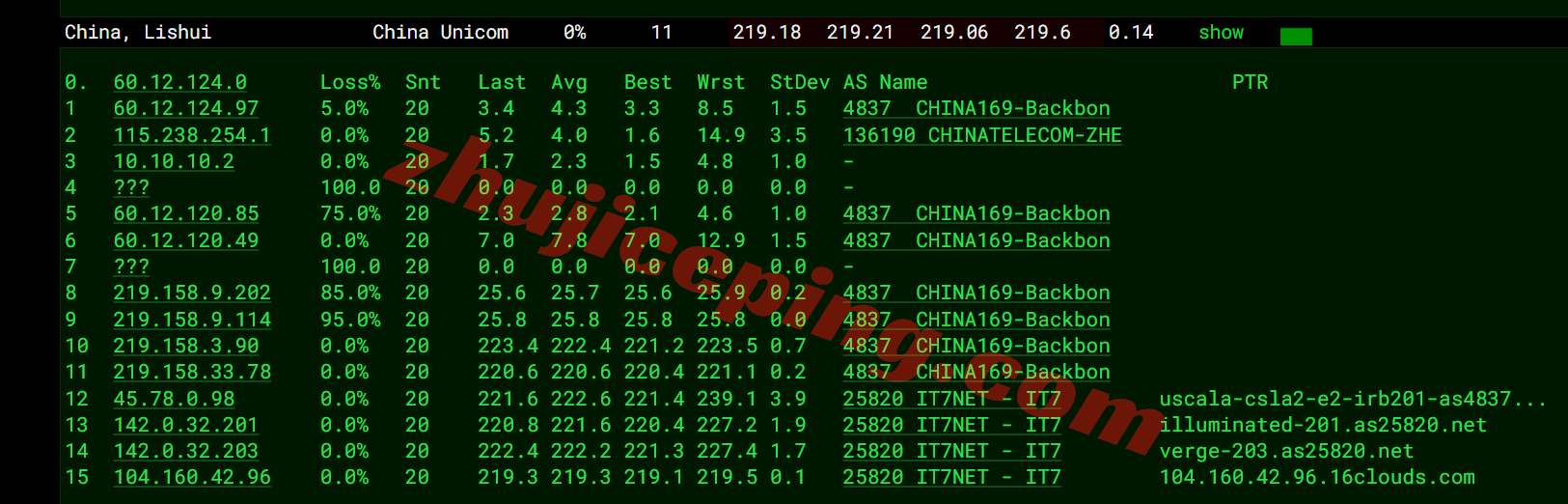
Task: Open IP link 60.12.120.49
Action: (186, 240)
